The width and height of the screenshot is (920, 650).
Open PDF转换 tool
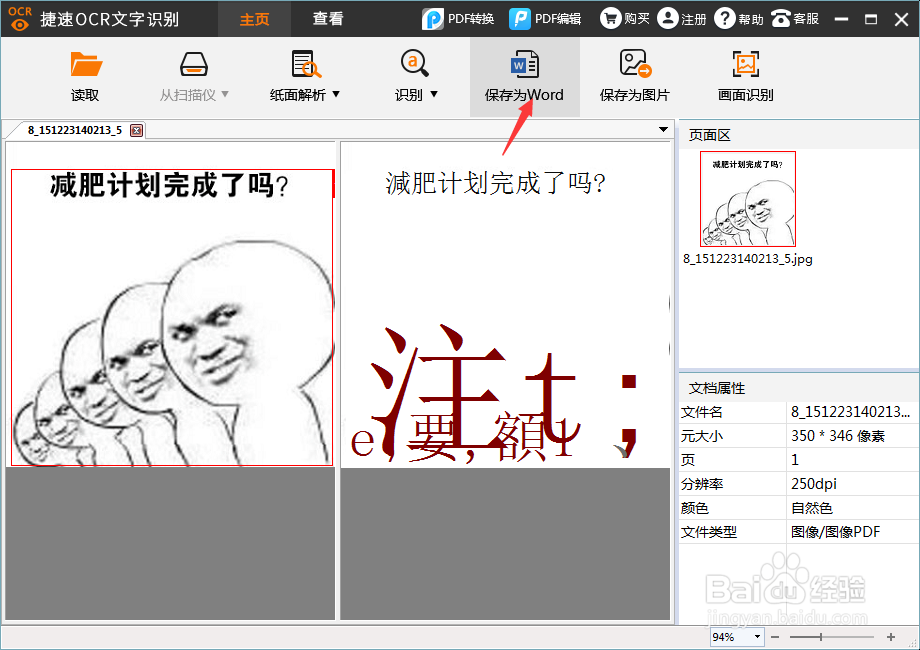tap(458, 19)
